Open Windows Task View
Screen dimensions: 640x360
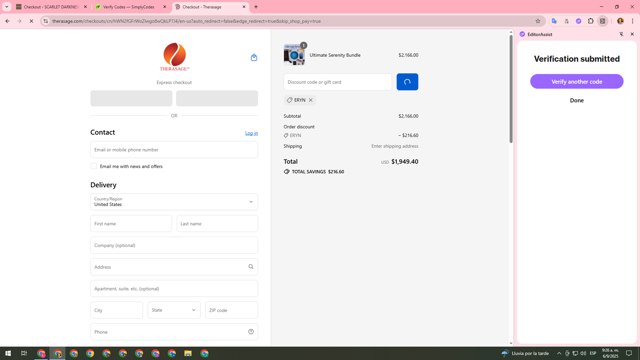(24, 353)
